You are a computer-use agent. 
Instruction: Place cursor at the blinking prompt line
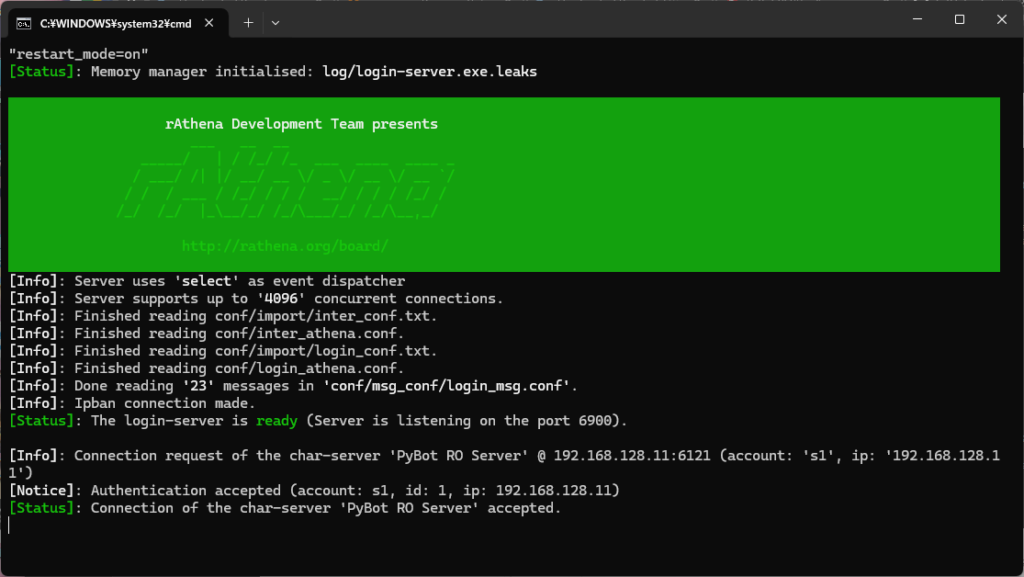click(10, 525)
